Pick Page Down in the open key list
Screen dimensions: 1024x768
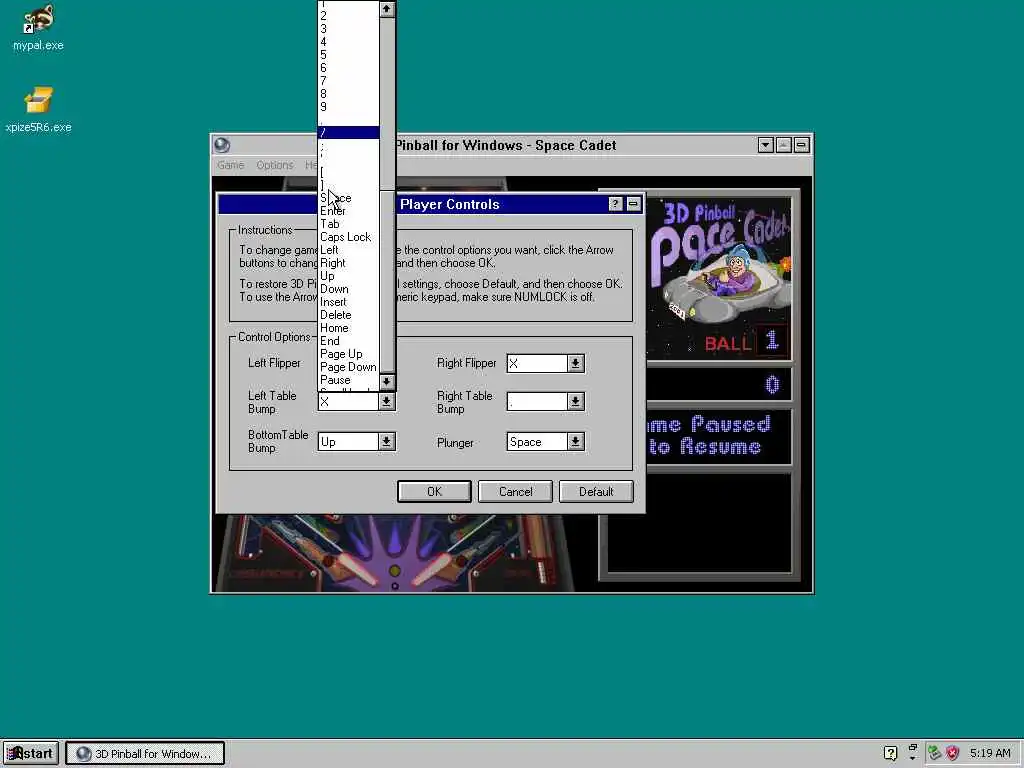[x=348, y=367]
